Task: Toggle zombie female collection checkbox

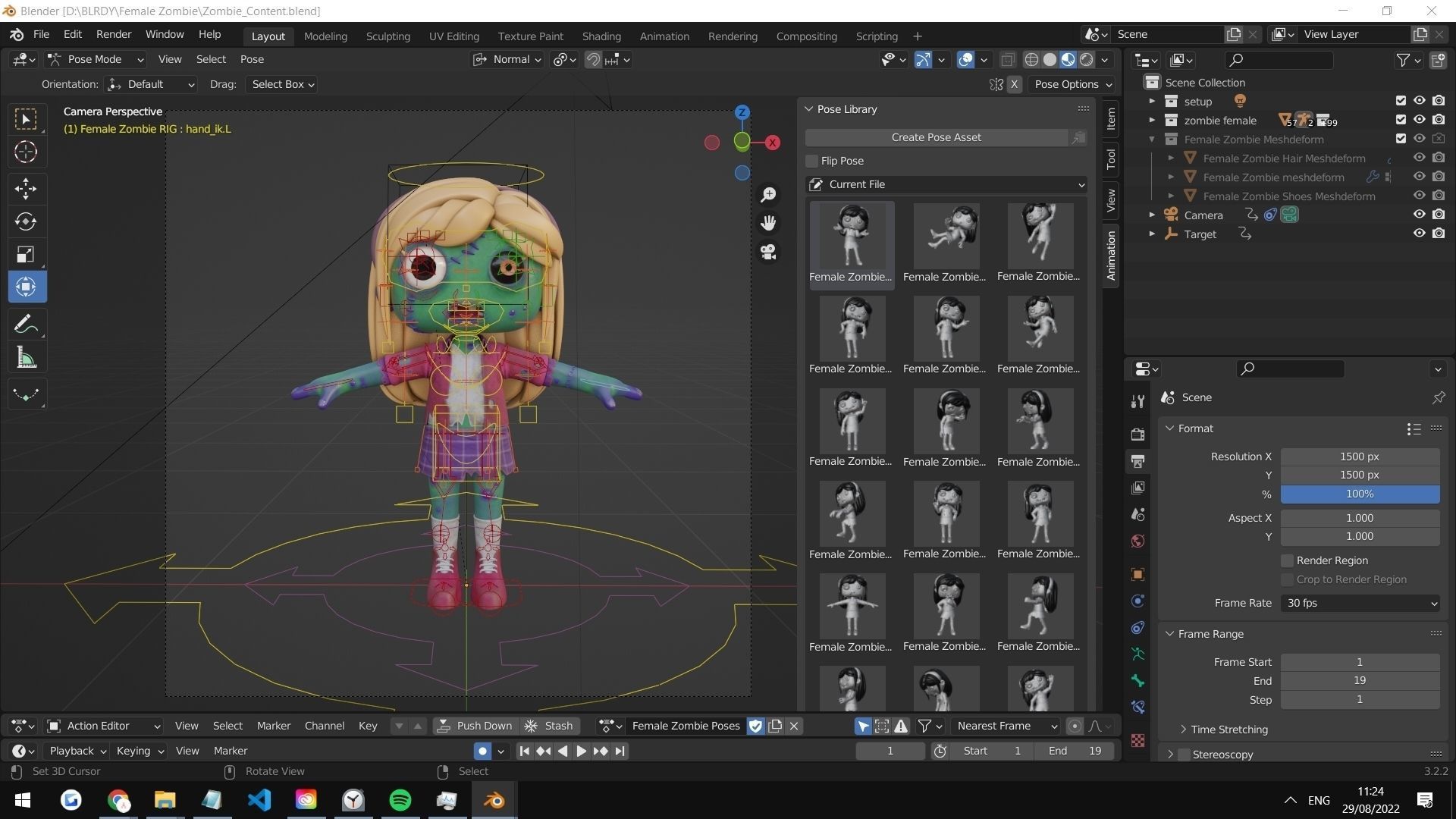Action: [x=1401, y=120]
